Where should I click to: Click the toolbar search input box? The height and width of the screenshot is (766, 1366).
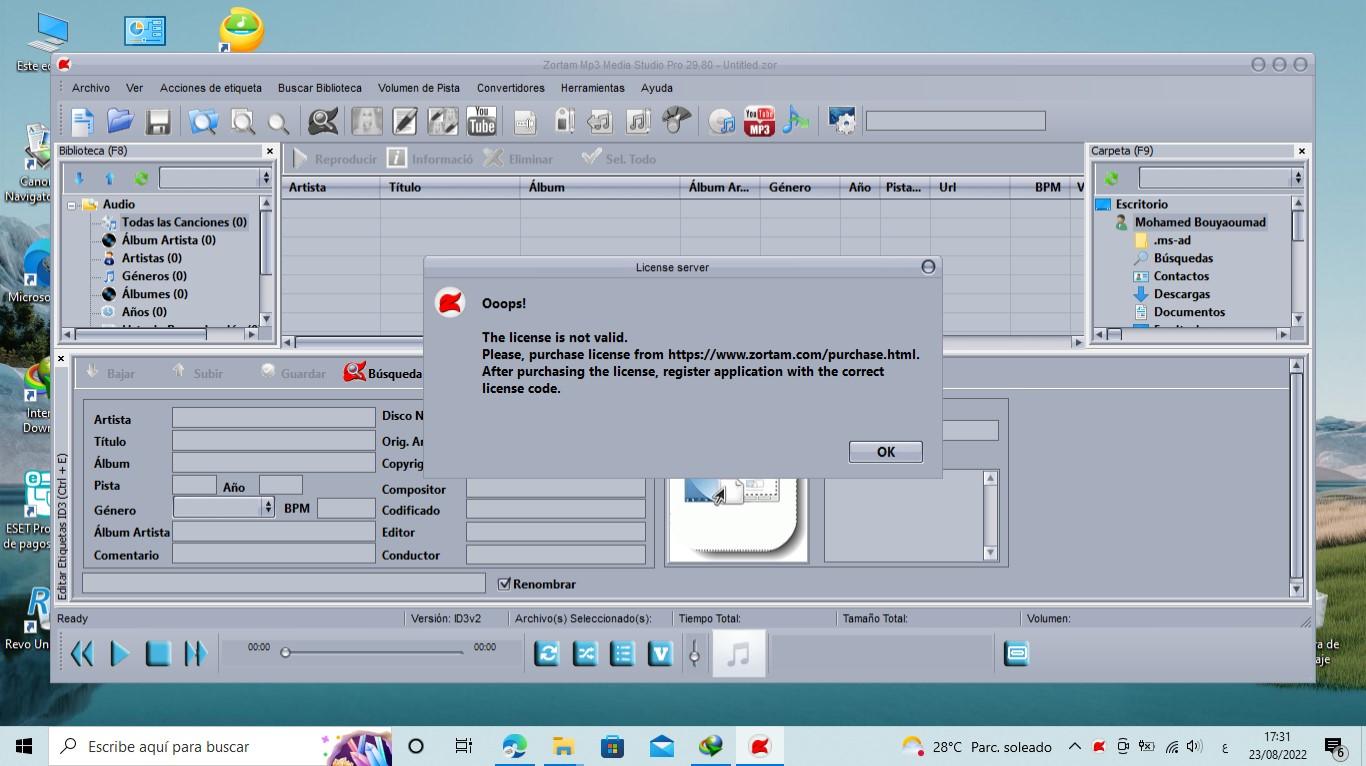(955, 121)
